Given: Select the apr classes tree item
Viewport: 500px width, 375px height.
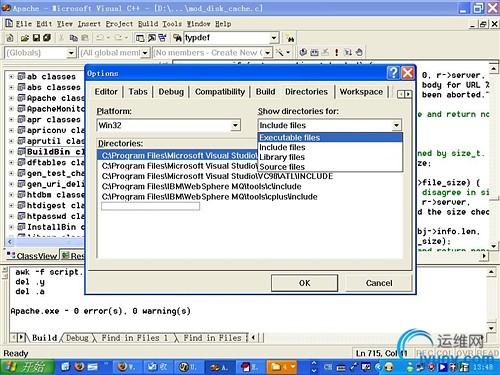Looking at the screenshot, I should (x=54, y=119).
